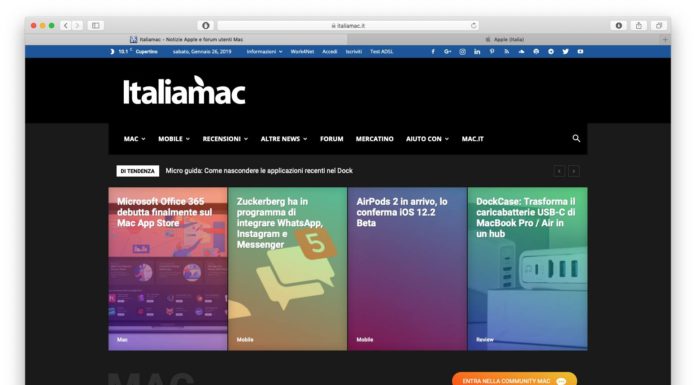696x385 pixels.
Task: Switch to the Apple (Italia) tab
Action: click(x=504, y=40)
